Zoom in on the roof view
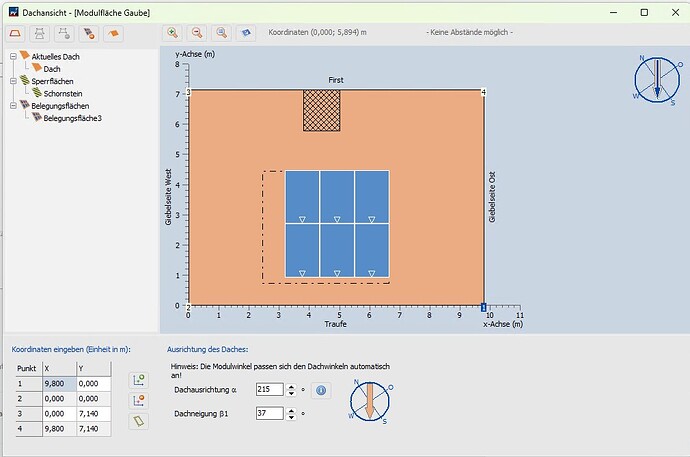The image size is (690, 457). [x=172, y=33]
